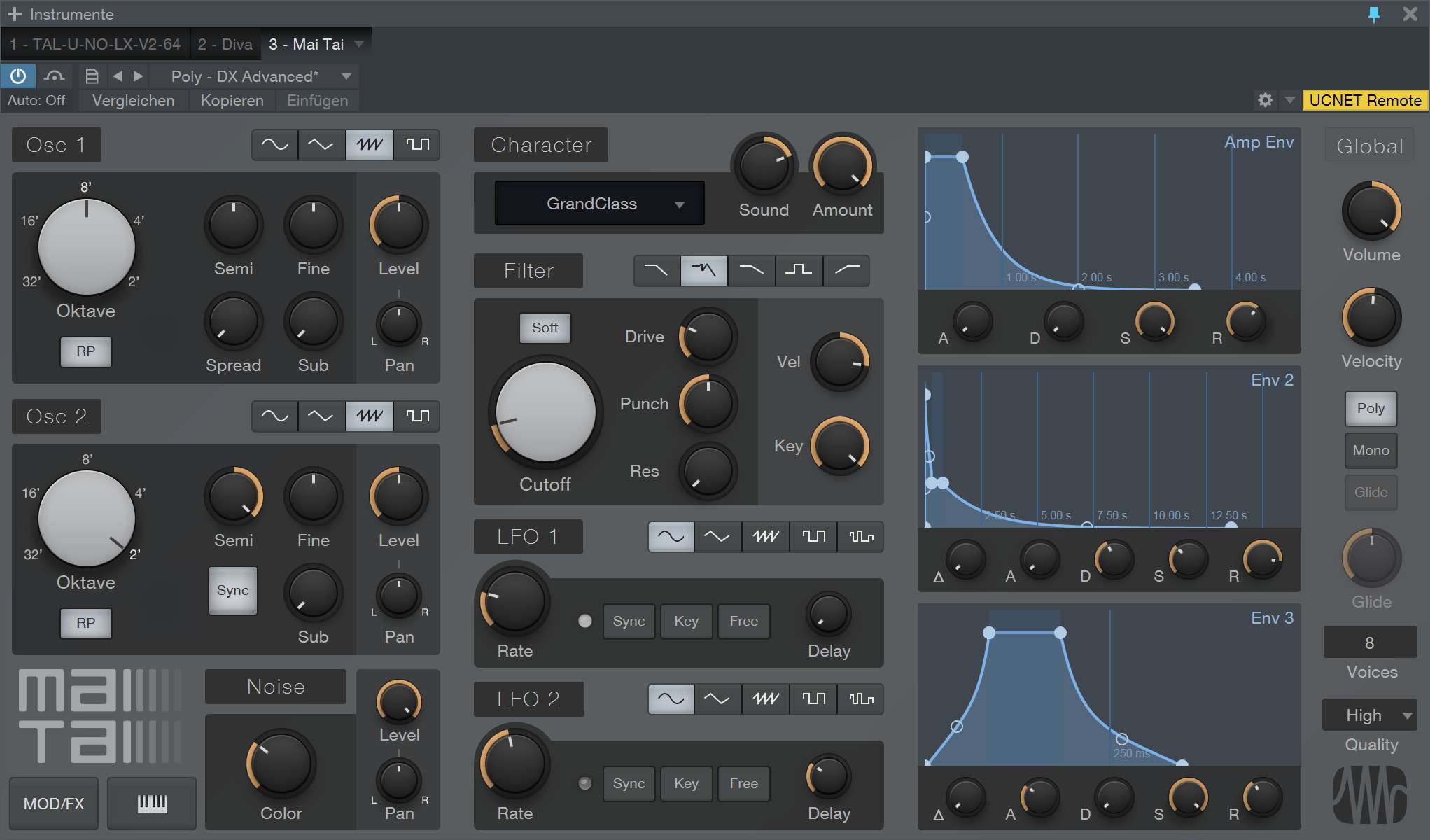Screen dimensions: 1430x840
Task: Set LFO 2 to triangle shape
Action: 717,699
